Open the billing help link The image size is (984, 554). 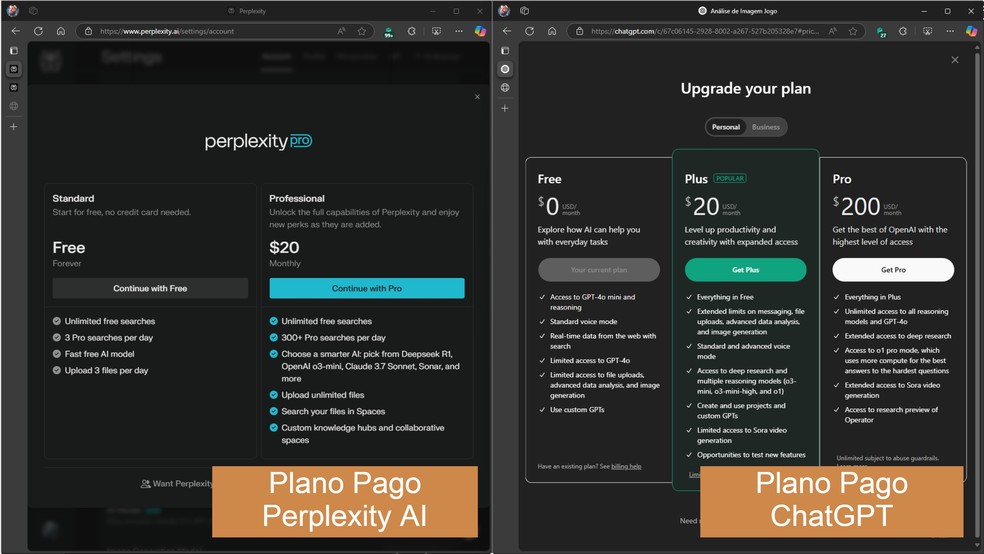pyautogui.click(x=626, y=466)
